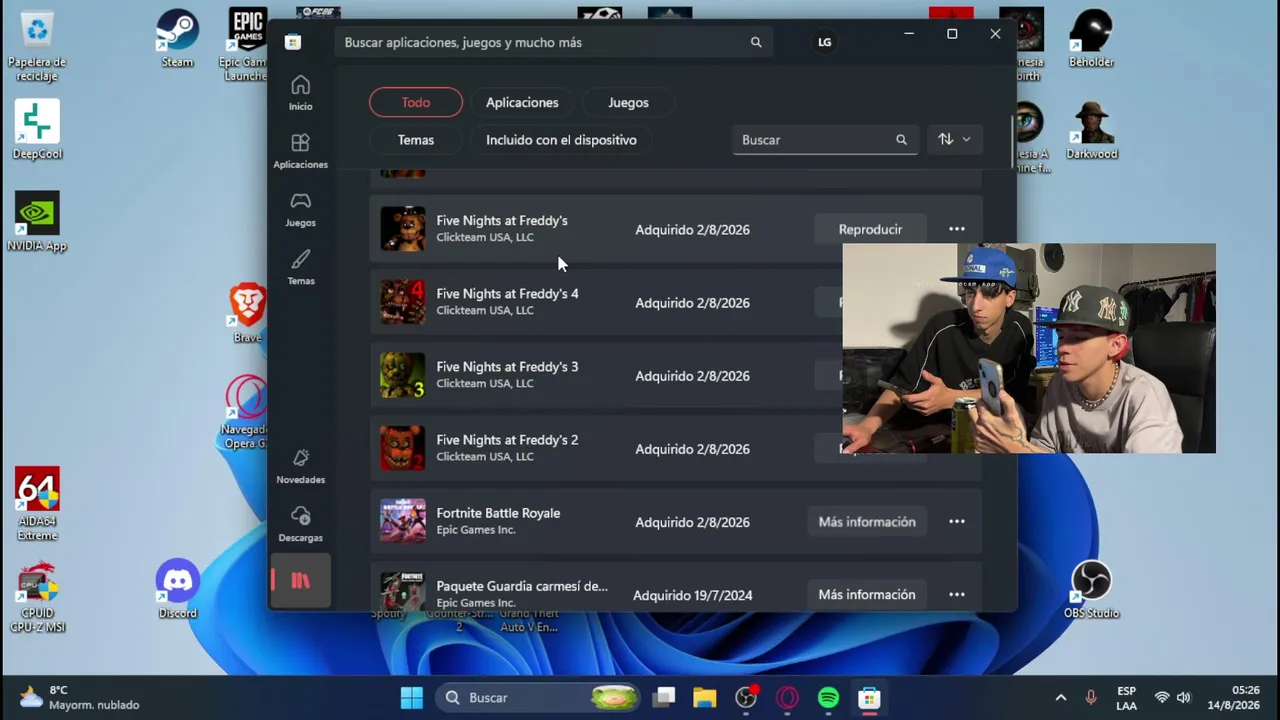Viewport: 1280px width, 720px height.
Task: Open more options for Paquete Guardia carmesí
Action: tap(957, 594)
